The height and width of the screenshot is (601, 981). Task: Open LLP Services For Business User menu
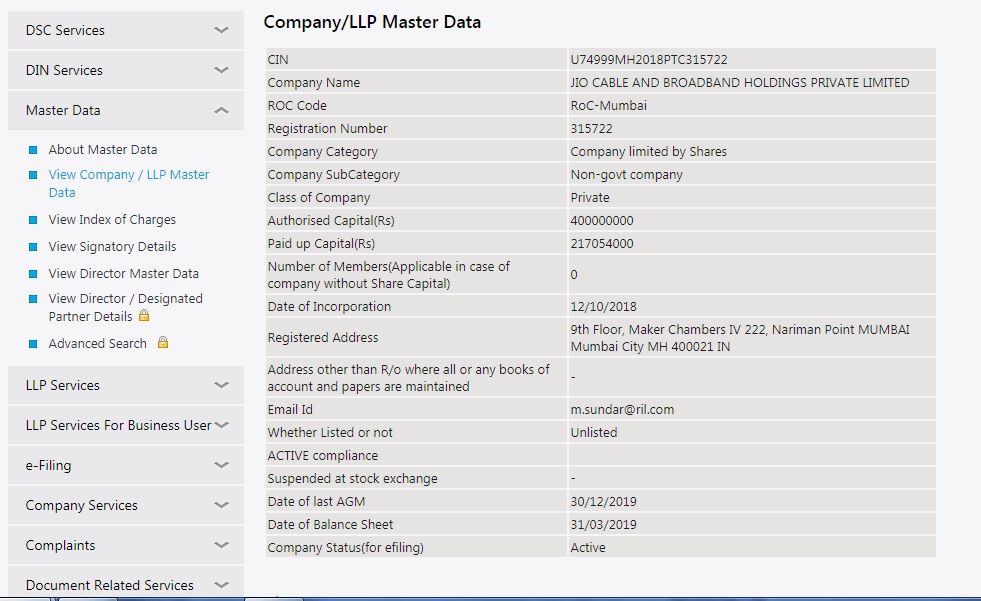(126, 425)
